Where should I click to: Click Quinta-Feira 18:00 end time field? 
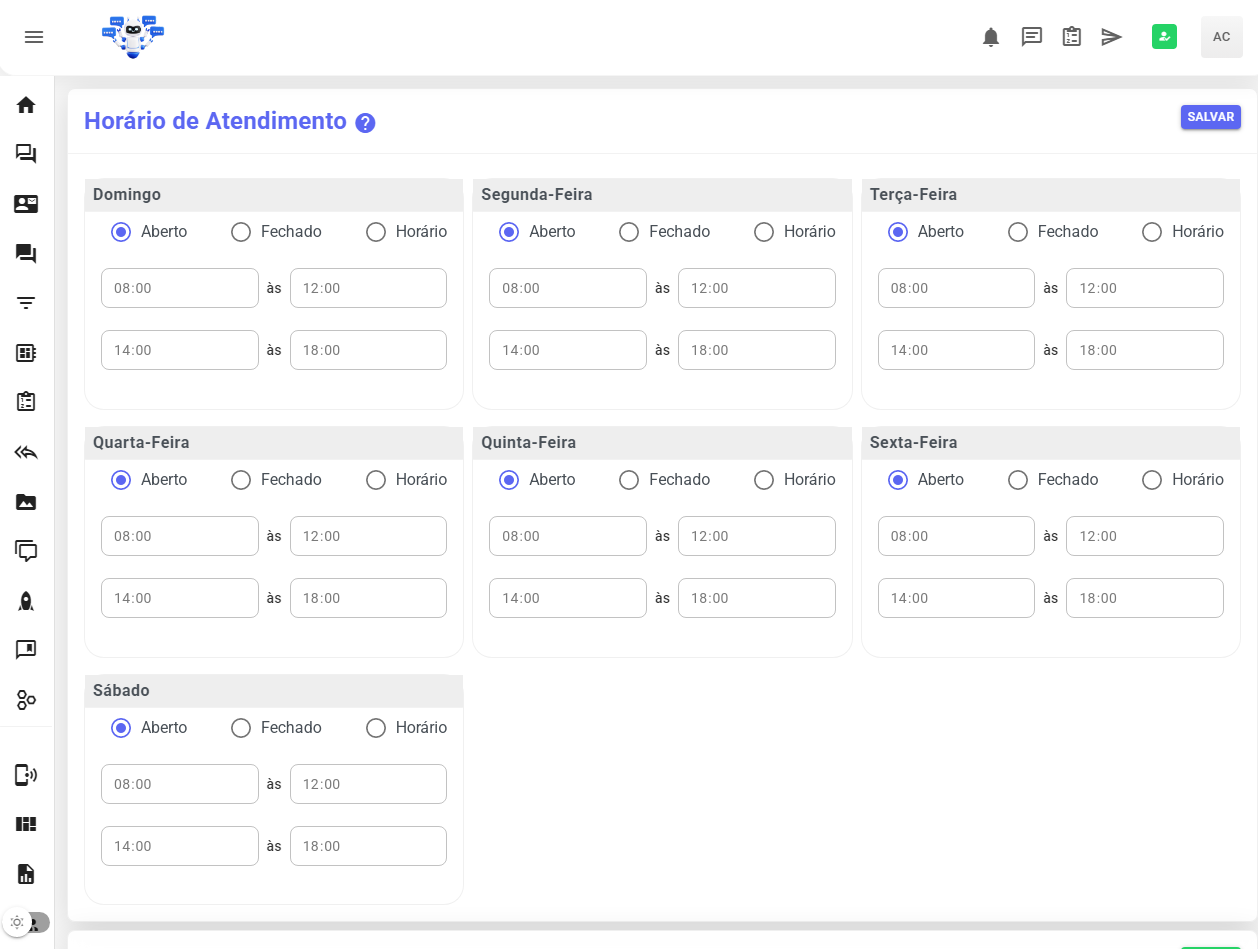(x=756, y=598)
